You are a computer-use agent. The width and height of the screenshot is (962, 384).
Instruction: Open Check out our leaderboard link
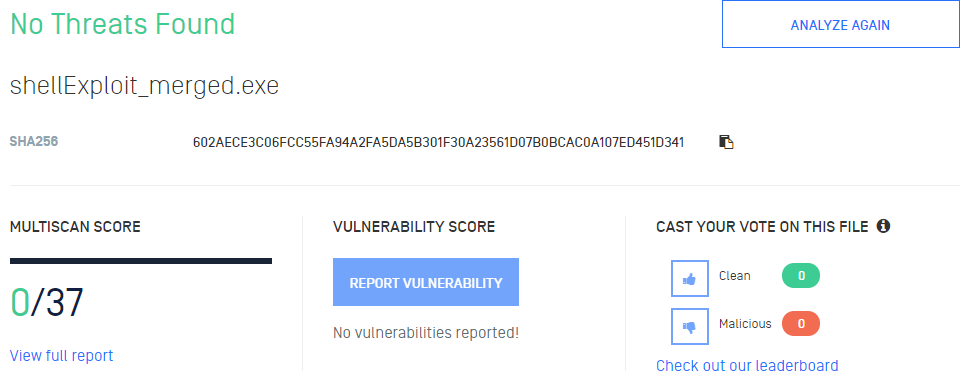(747, 366)
